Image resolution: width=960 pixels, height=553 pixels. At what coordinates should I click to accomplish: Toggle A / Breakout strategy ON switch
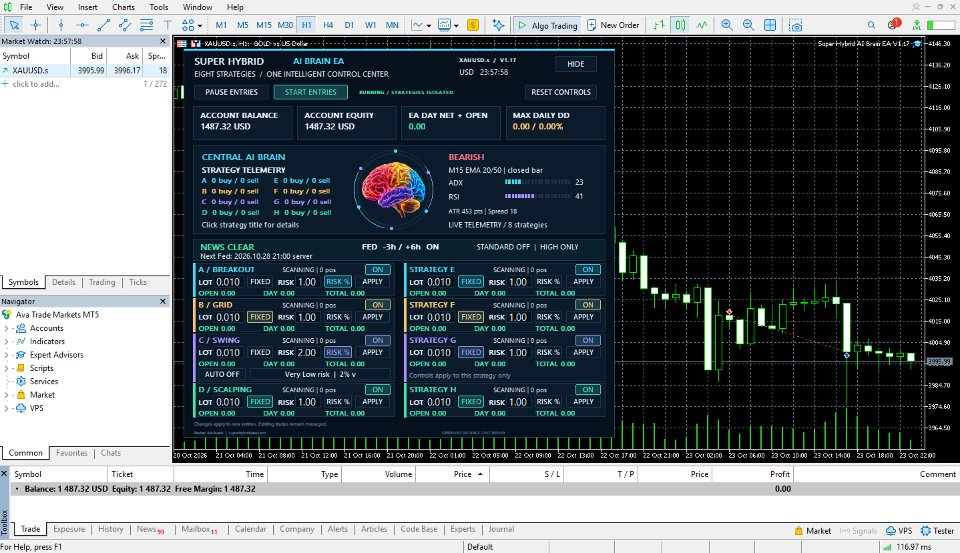tap(378, 269)
